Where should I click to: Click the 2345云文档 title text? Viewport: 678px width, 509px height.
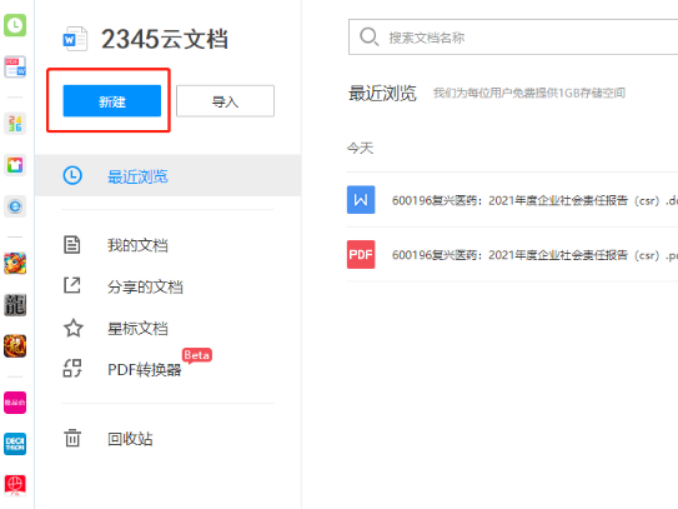pos(164,39)
